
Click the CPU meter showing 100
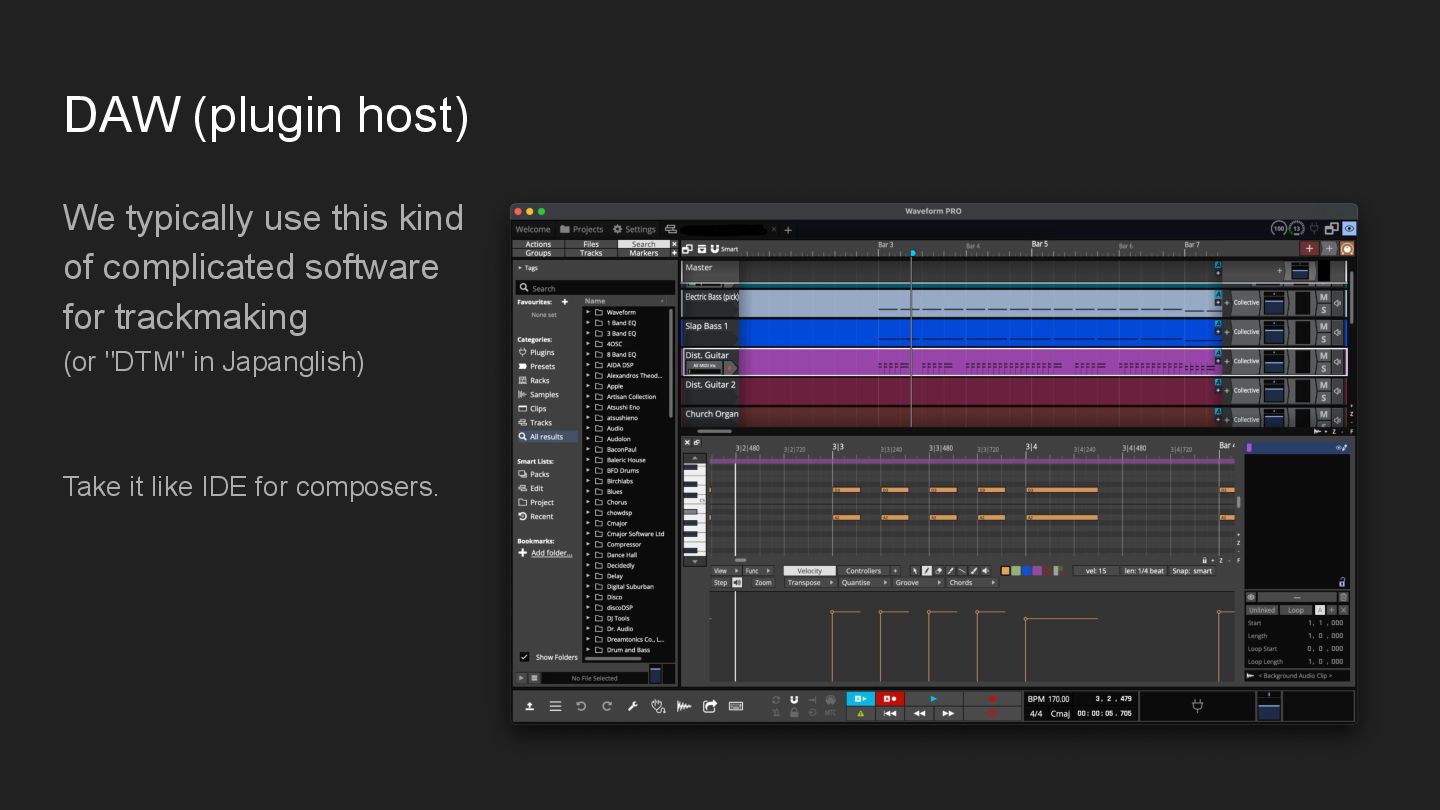click(1279, 229)
